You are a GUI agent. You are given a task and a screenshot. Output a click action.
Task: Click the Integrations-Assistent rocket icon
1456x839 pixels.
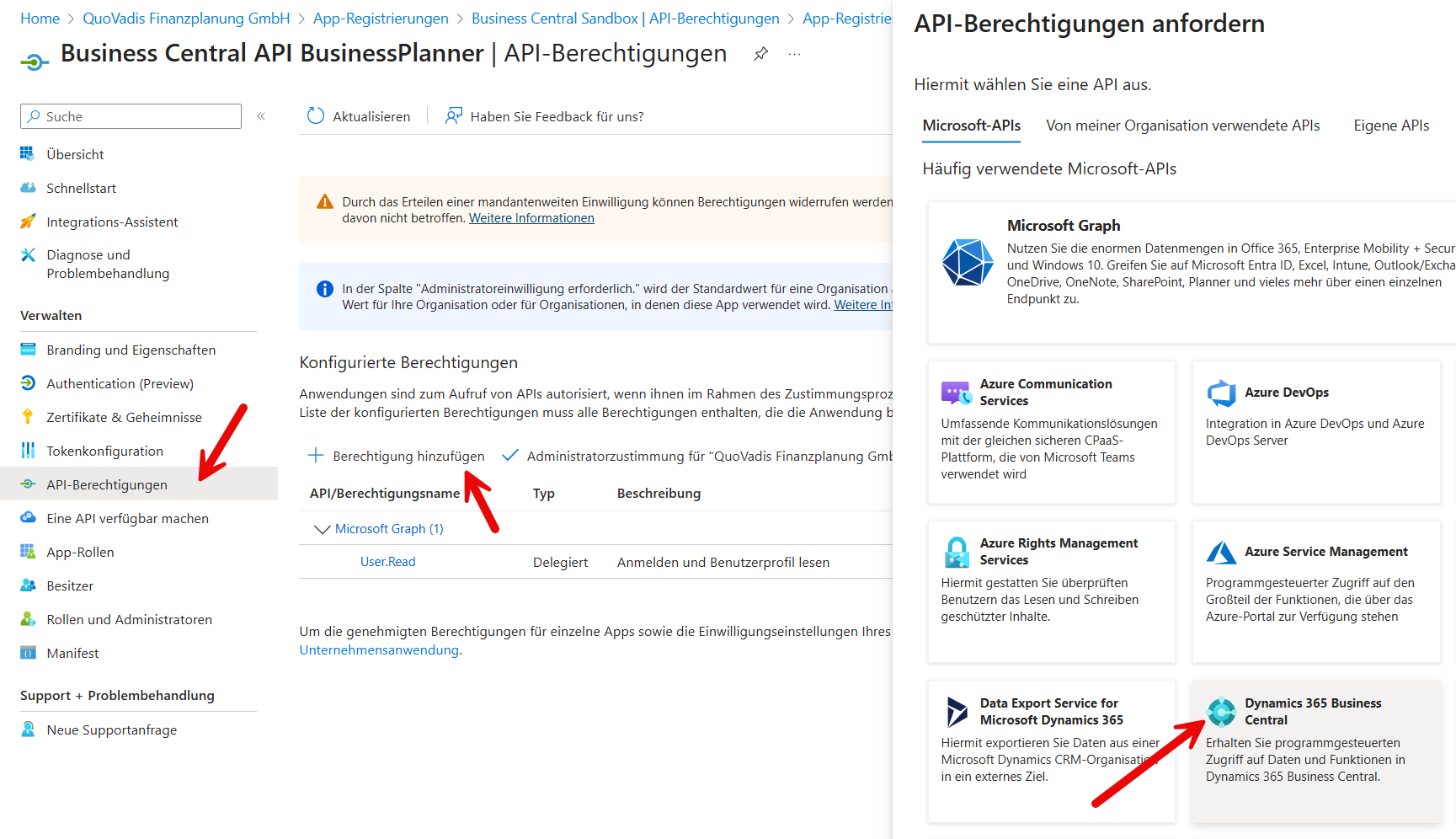click(x=28, y=222)
